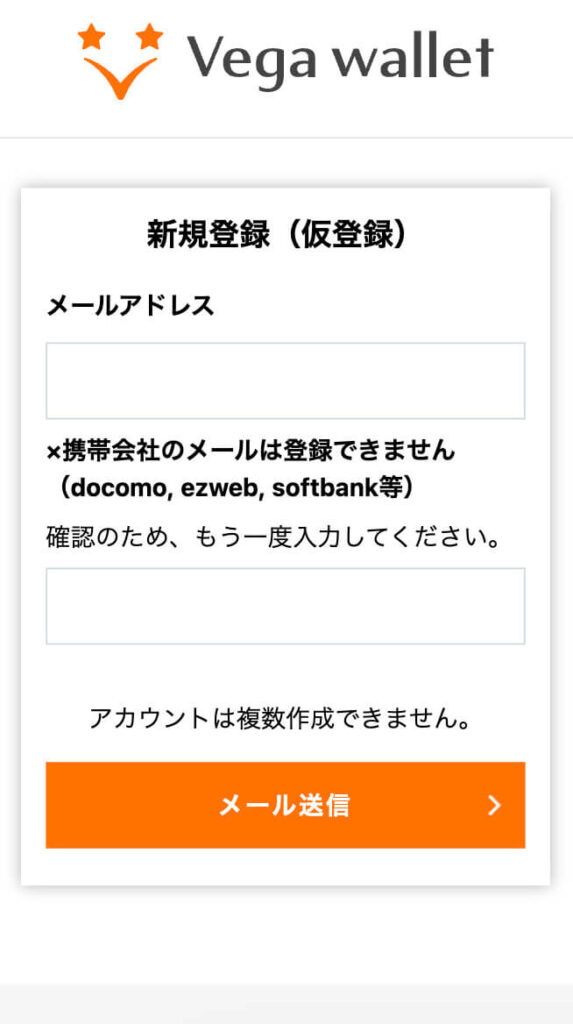Click the left orange star in logo
The width and height of the screenshot is (573, 1024).
(91, 37)
